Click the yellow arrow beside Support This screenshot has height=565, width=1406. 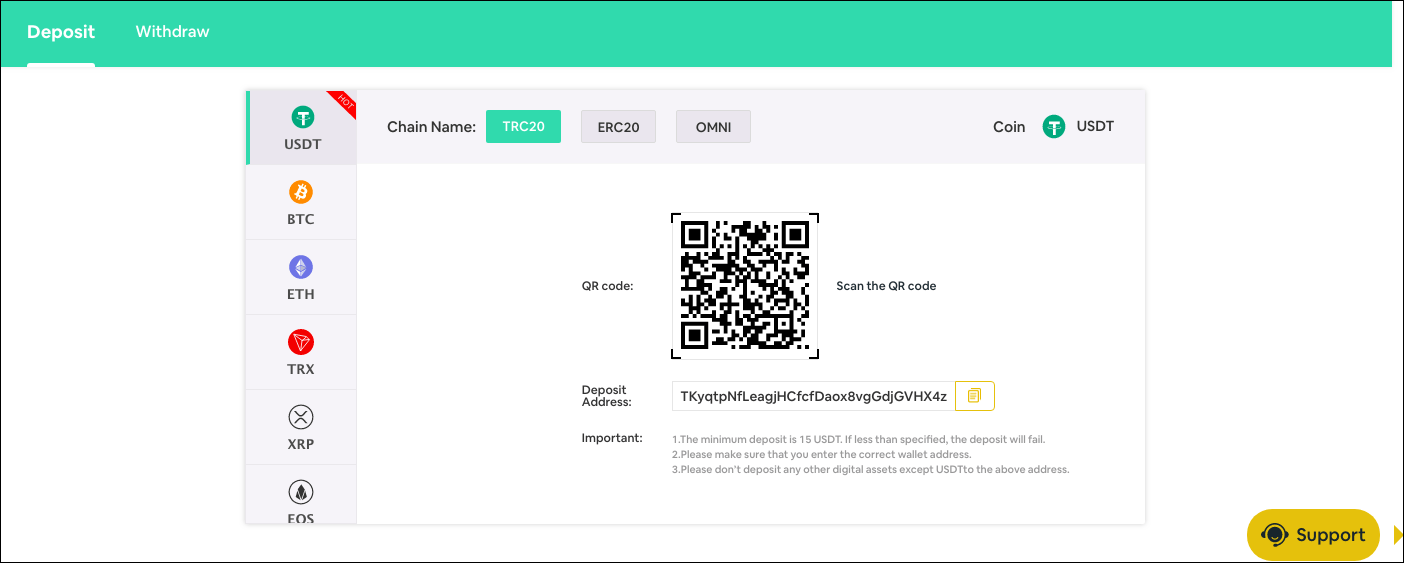1398,536
